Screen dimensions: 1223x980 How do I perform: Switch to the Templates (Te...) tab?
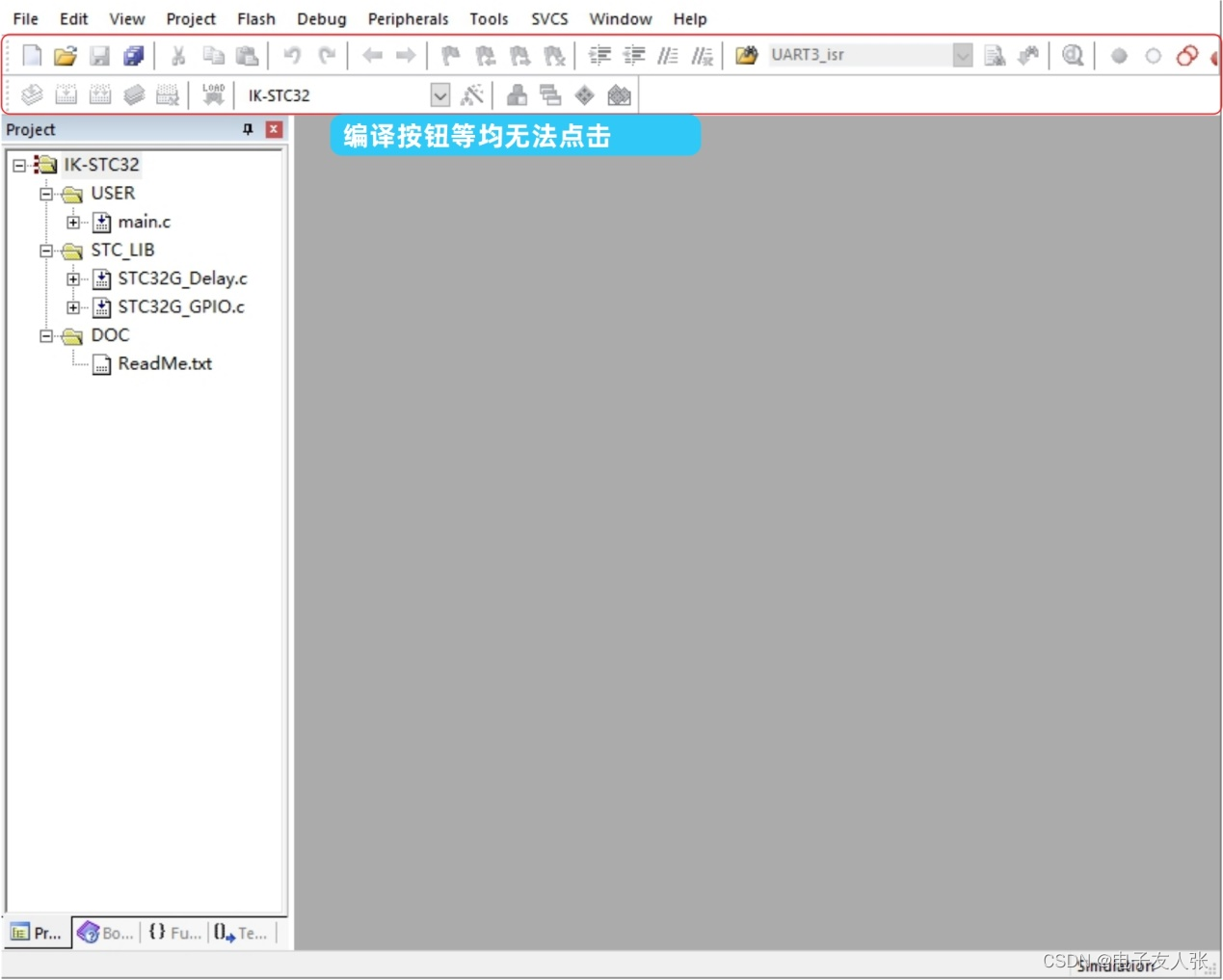tap(241, 932)
